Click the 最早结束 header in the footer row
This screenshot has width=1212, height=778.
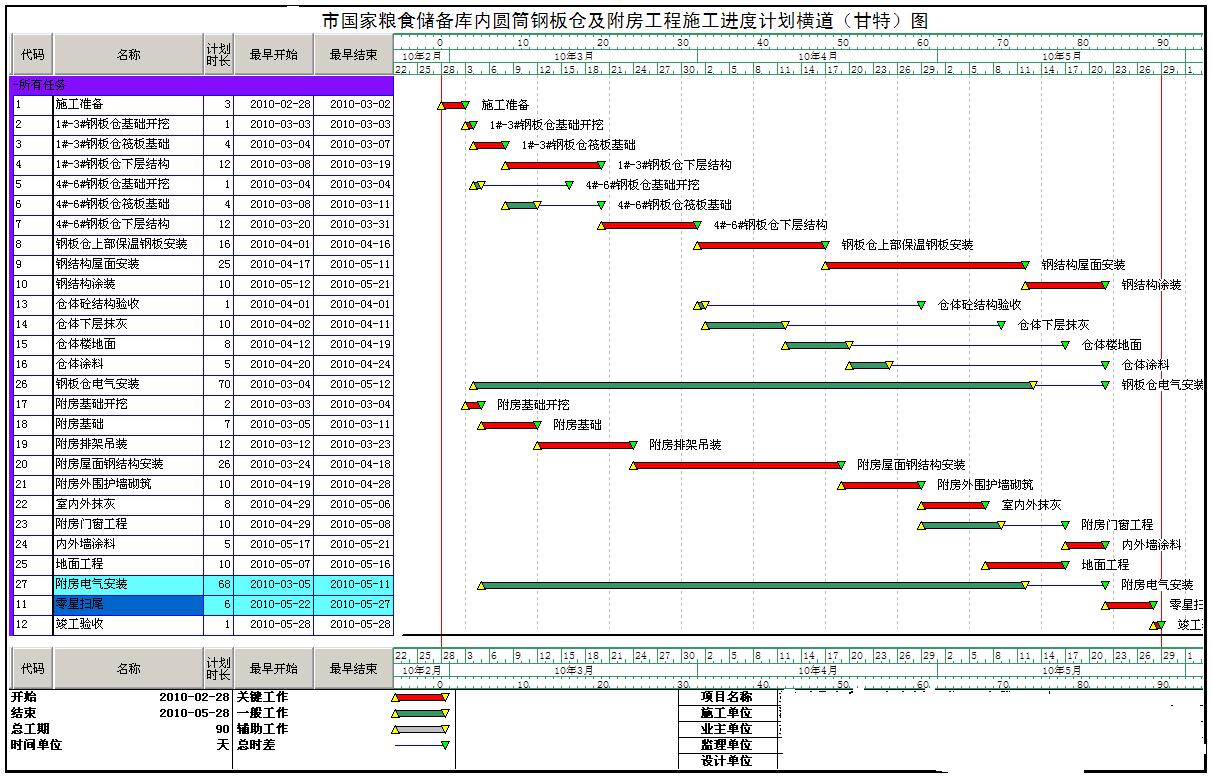[x=353, y=668]
